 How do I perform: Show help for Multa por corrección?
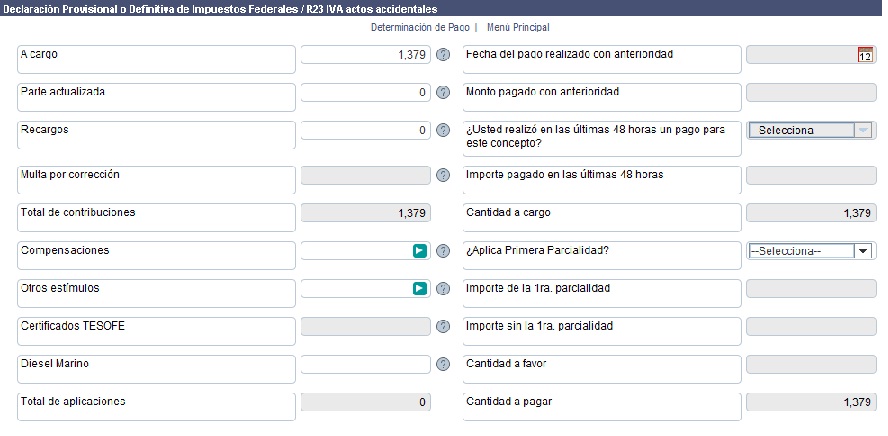443,176
